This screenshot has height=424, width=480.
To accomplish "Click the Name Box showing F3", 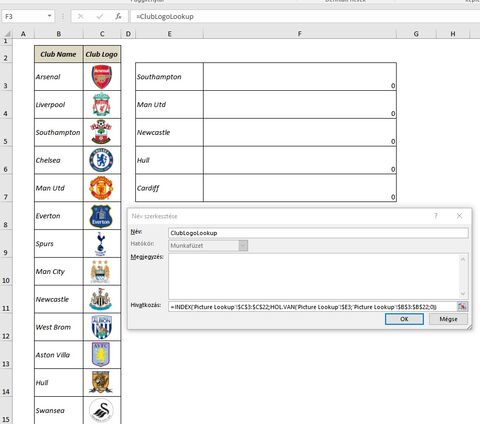I will click(24, 16).
